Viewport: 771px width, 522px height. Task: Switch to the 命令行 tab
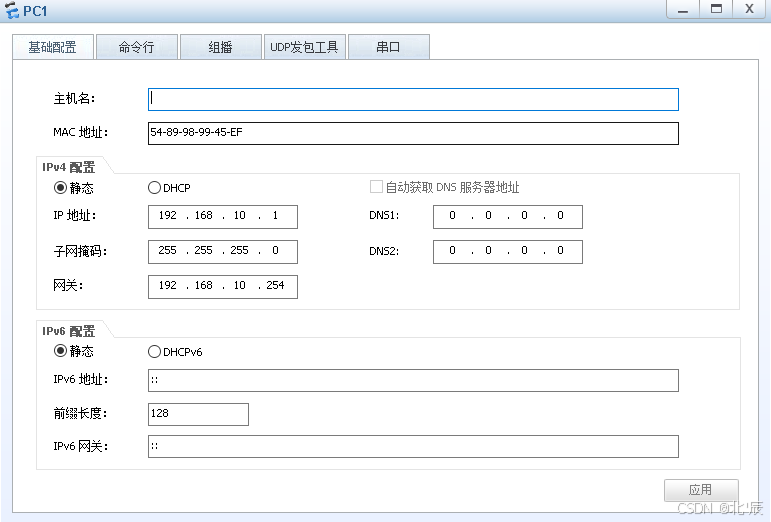(137, 47)
